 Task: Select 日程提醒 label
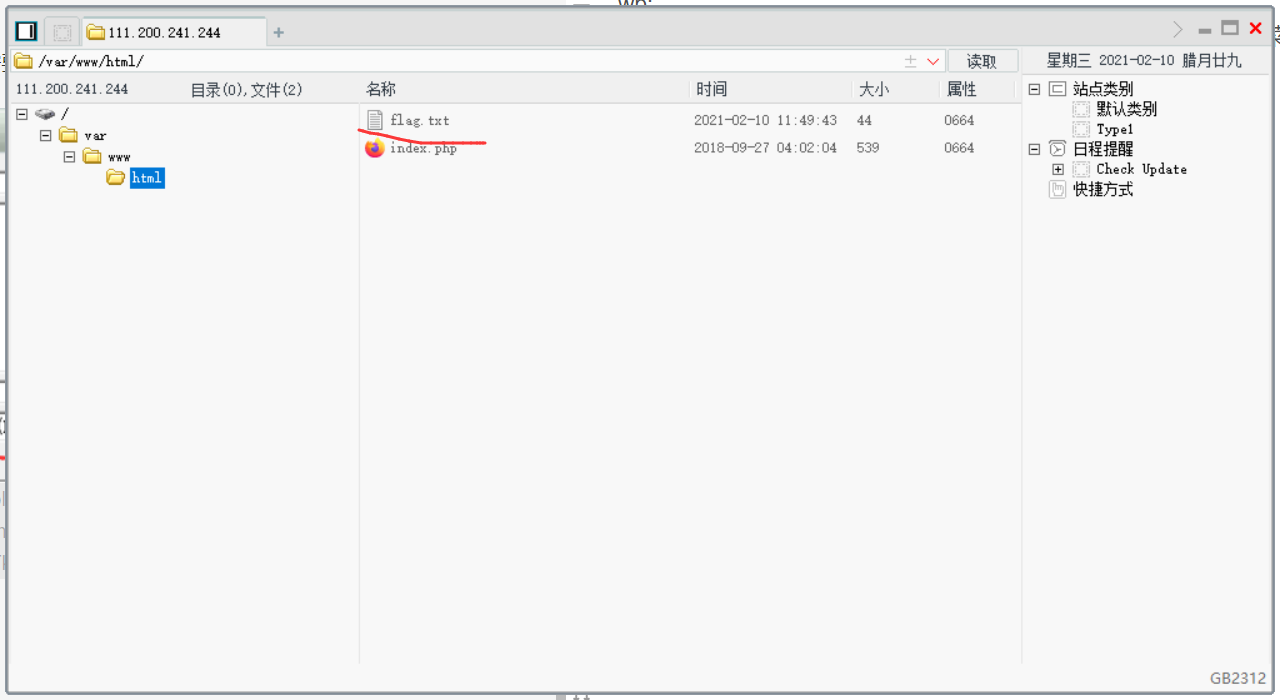pos(1103,149)
